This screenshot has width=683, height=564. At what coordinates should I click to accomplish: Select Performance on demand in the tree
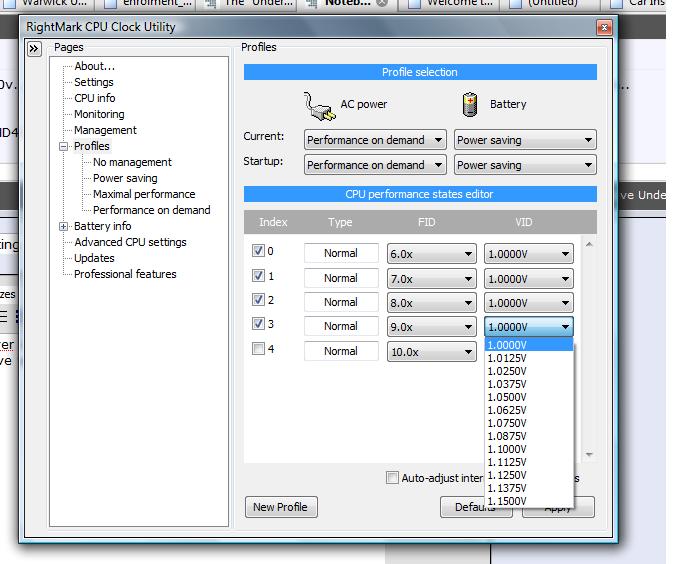pos(152,210)
